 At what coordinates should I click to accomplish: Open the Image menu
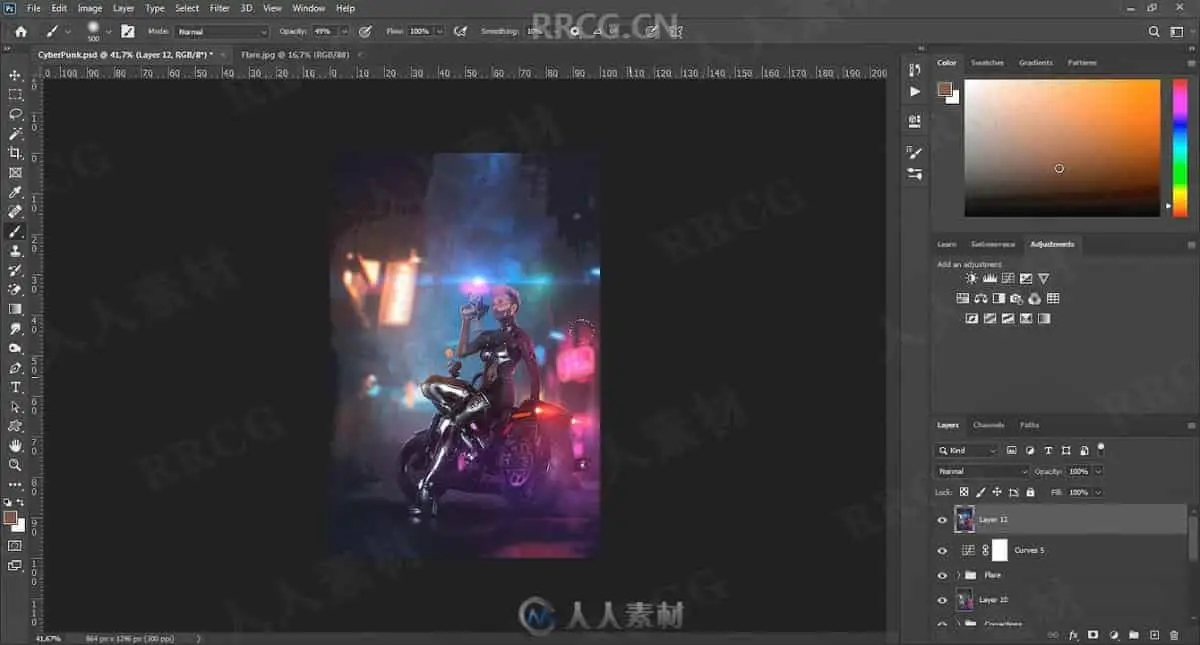(x=90, y=8)
